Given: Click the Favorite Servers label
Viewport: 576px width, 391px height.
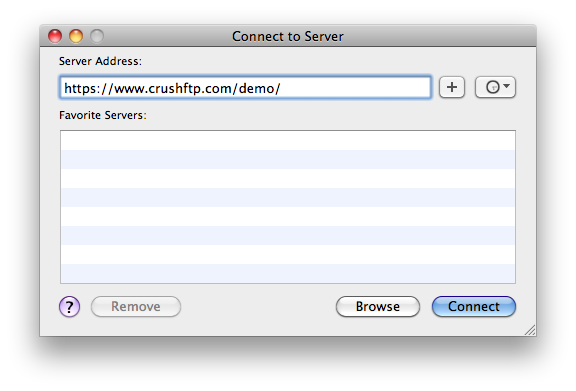Looking at the screenshot, I should click(x=103, y=115).
